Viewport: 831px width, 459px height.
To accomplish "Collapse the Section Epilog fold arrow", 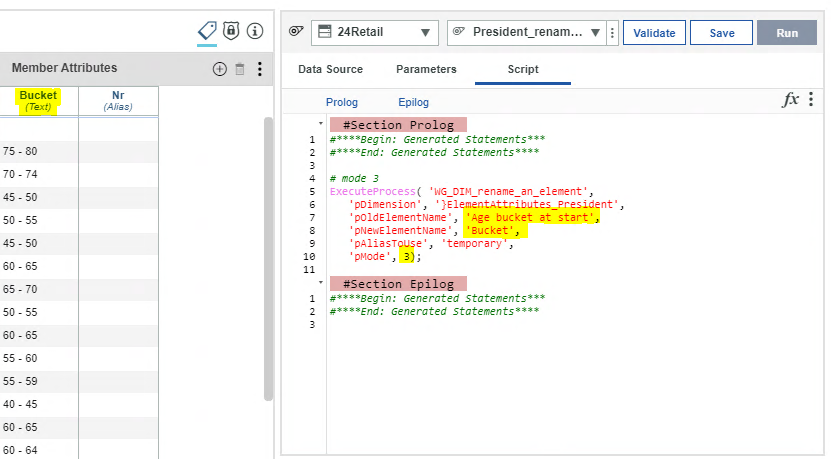I will click(321, 283).
